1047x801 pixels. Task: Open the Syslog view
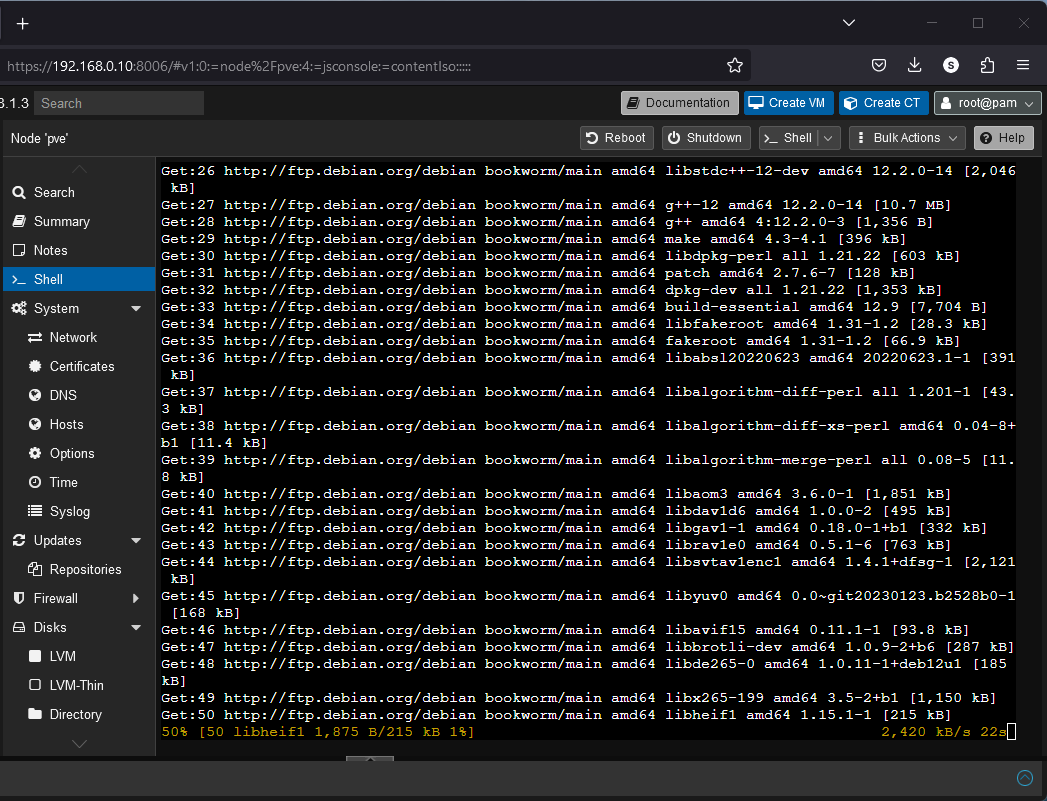(x=79, y=511)
